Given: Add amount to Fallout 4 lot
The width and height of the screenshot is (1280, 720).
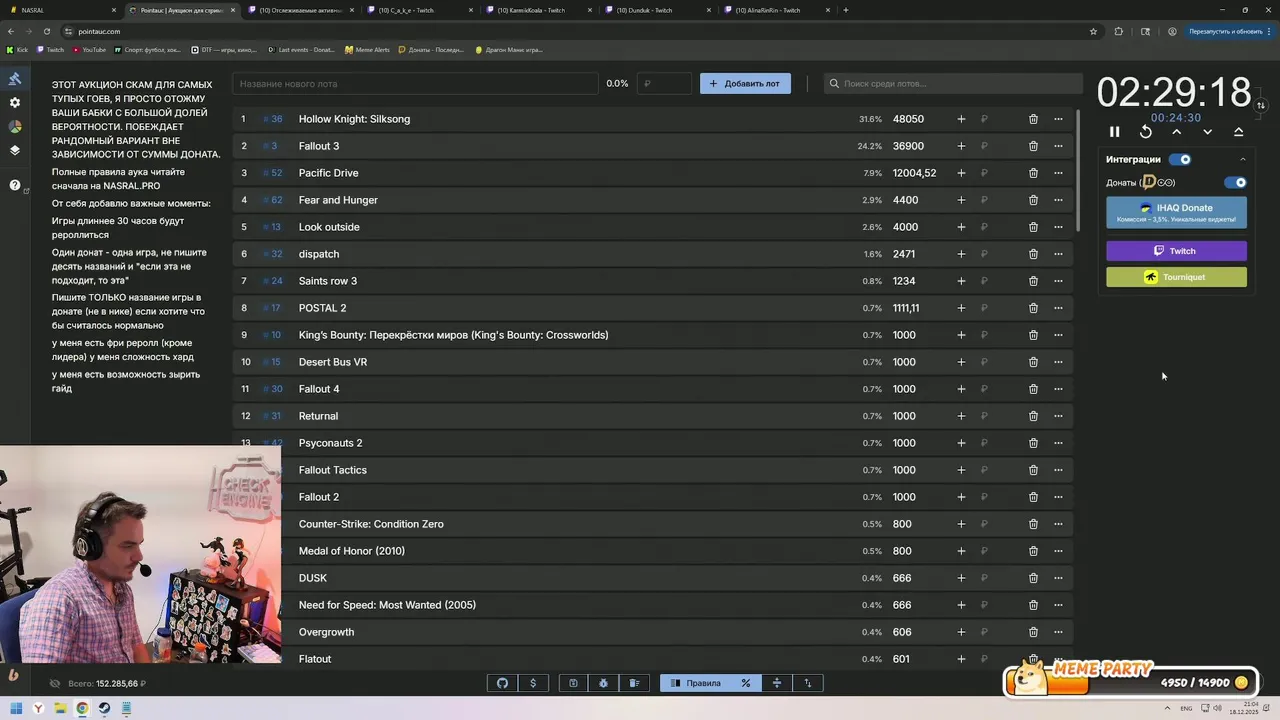Looking at the screenshot, I should pyautogui.click(x=961, y=389).
